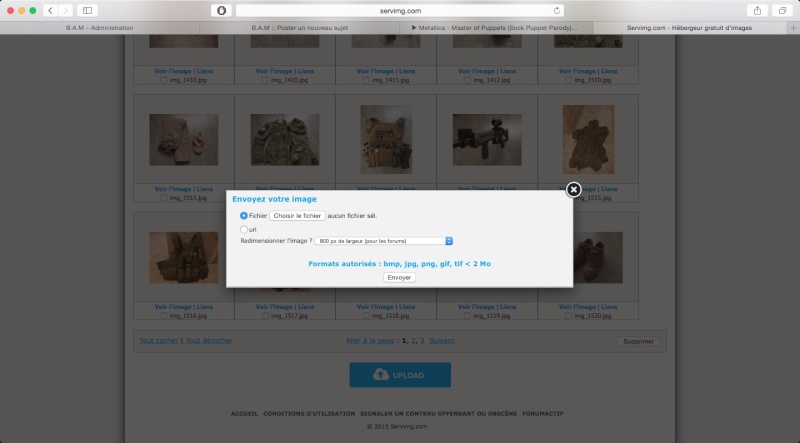
Task: Click the © 2015 Servimg.com text
Action: click(397, 426)
